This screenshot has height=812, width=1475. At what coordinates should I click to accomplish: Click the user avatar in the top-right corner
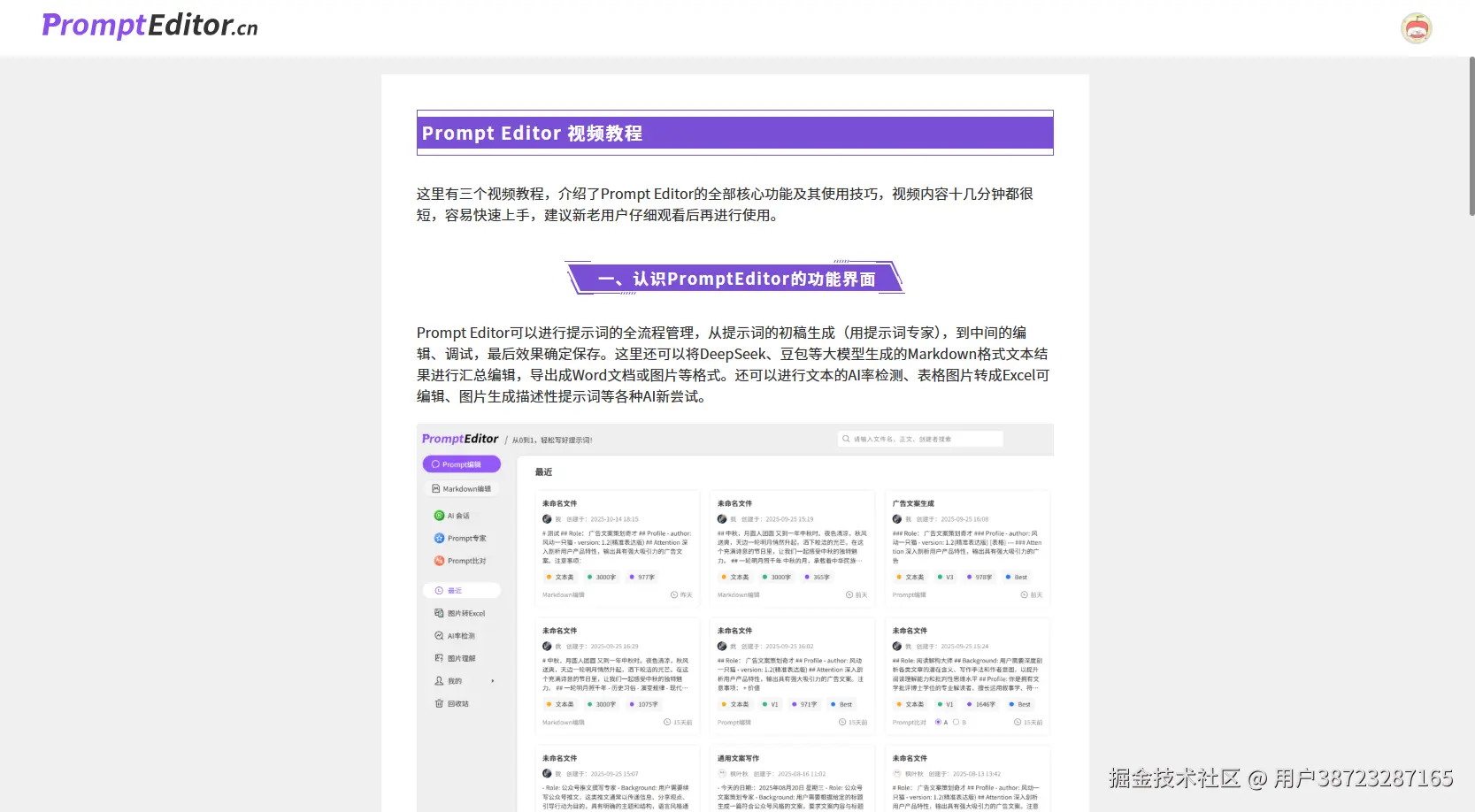point(1417,27)
